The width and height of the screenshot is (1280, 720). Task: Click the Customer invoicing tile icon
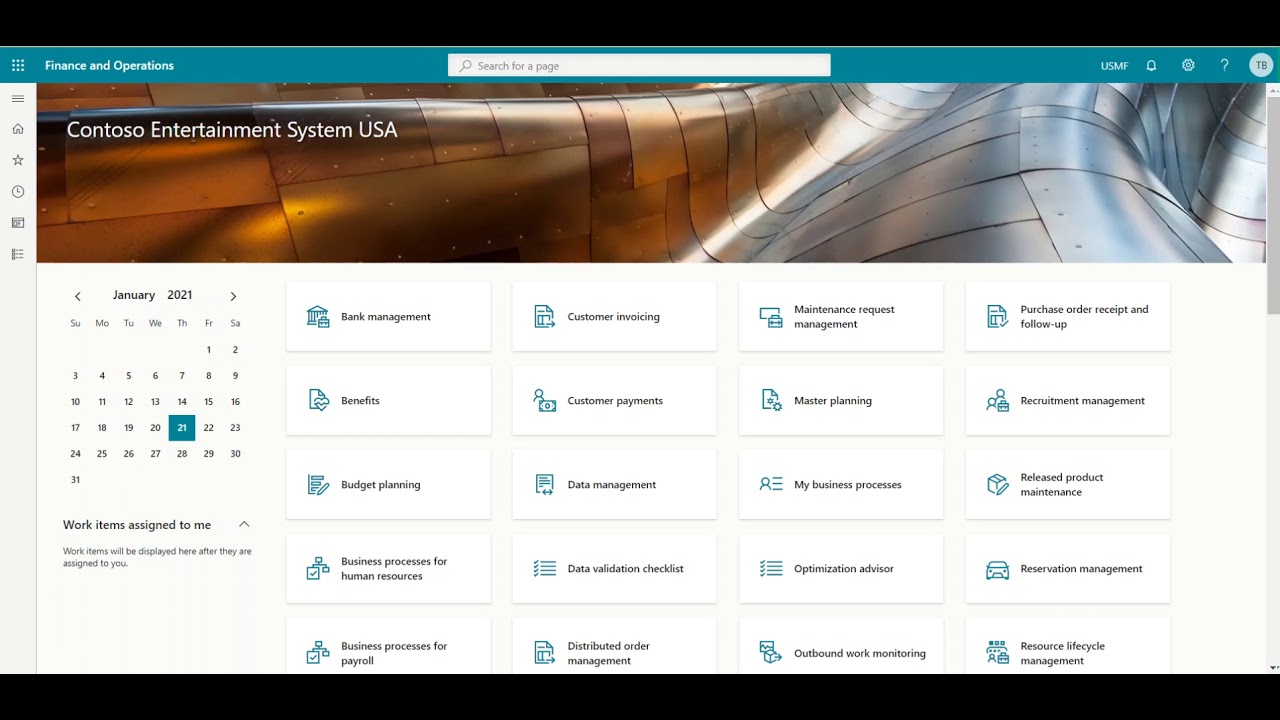544,317
